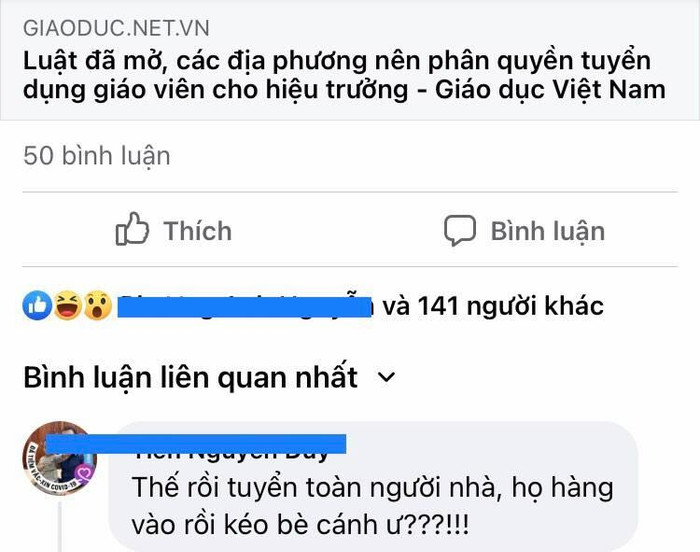Open the Wow surprised reaction emoji
This screenshot has width=700, height=552.
coord(98,305)
